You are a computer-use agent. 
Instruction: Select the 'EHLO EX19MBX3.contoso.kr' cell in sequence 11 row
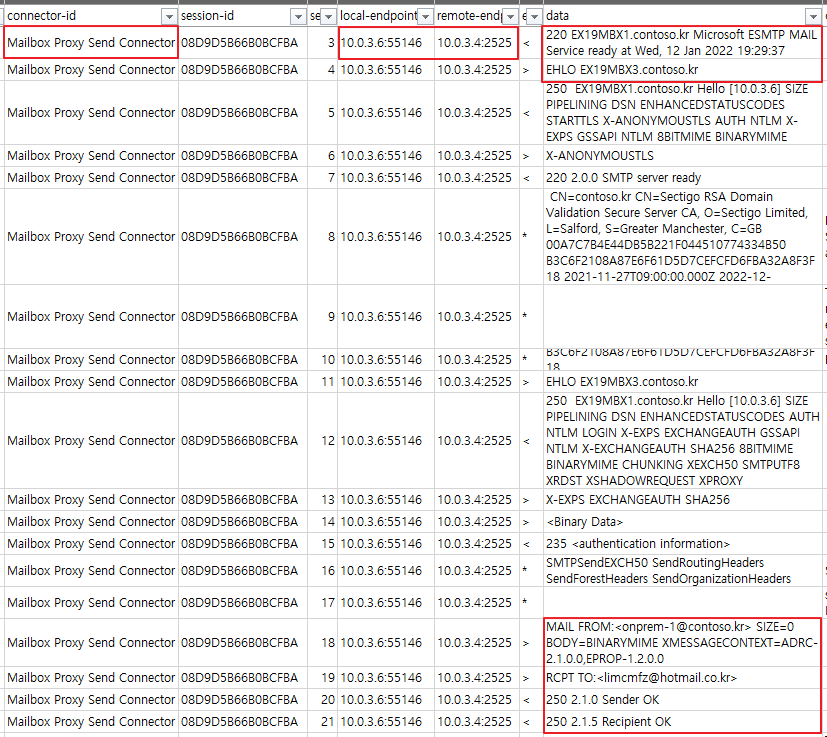[x=682, y=381]
